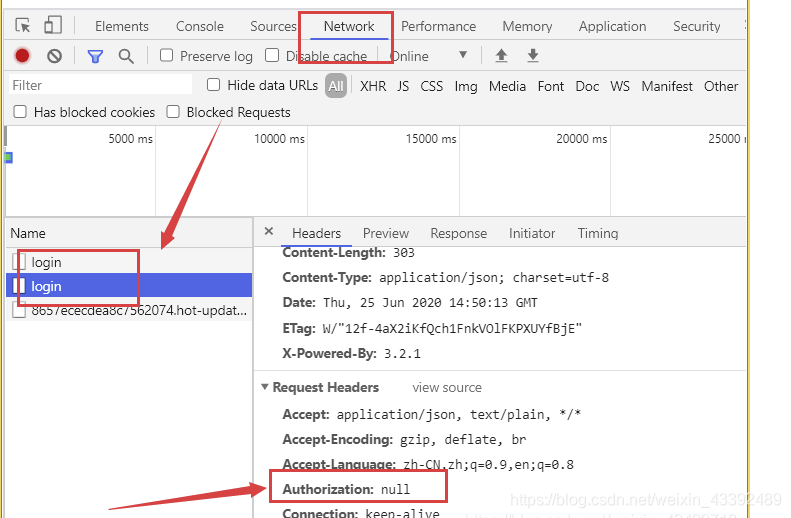
Task: Open the network search magnifier
Action: coord(126,56)
